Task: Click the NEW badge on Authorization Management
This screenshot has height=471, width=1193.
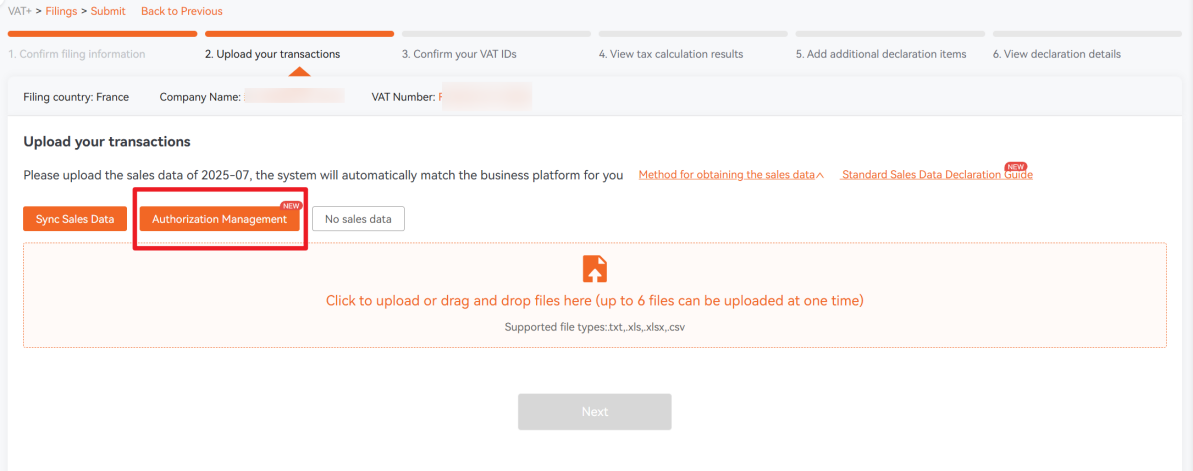Action: coord(291,206)
